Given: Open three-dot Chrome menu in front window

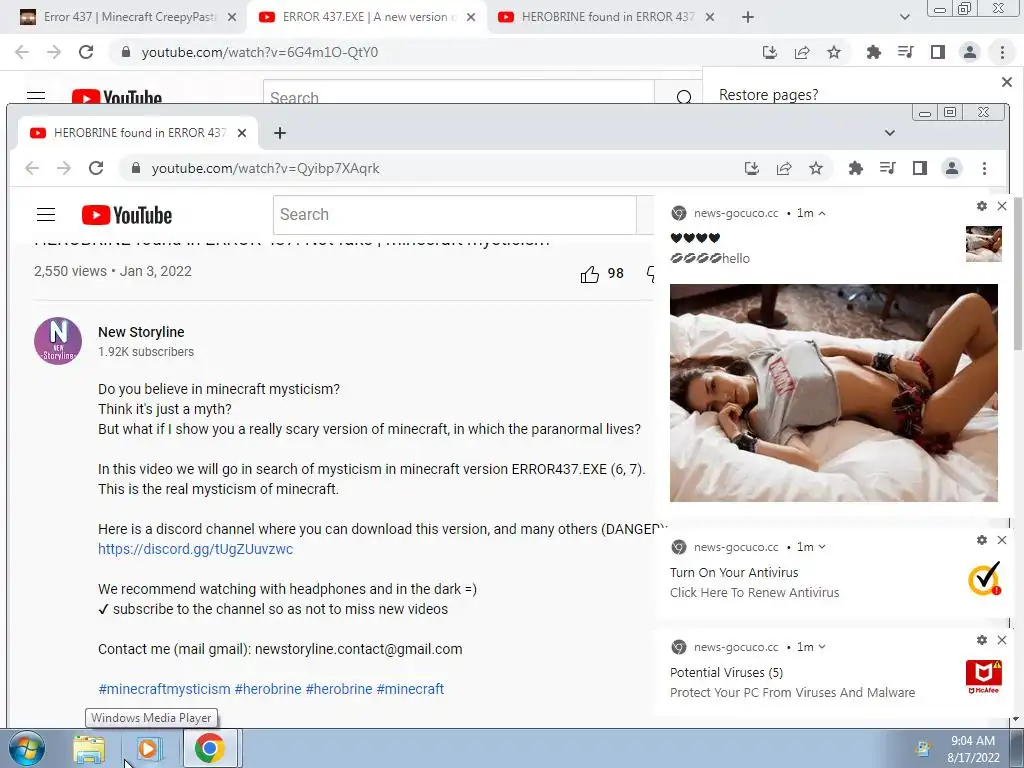Looking at the screenshot, I should 984,168.
